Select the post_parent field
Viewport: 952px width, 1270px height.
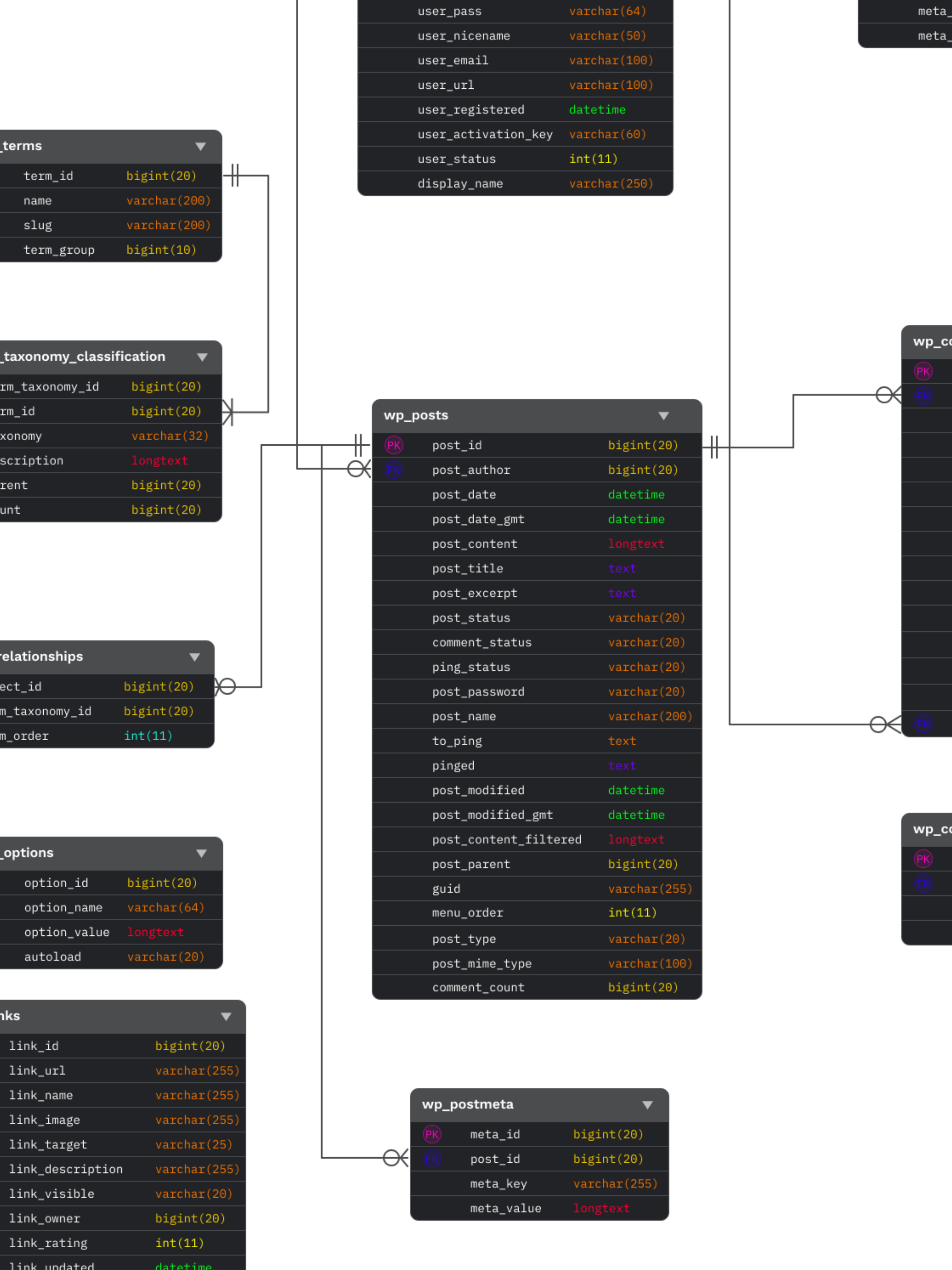click(x=537, y=864)
